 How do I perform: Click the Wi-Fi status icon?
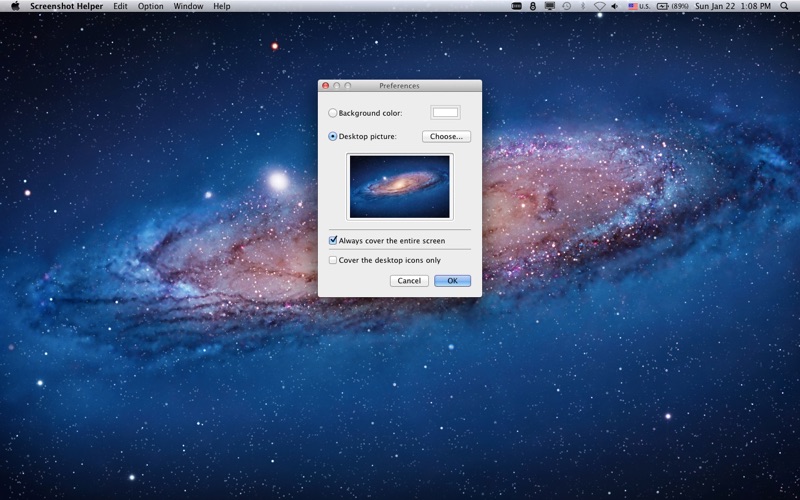(x=599, y=6)
